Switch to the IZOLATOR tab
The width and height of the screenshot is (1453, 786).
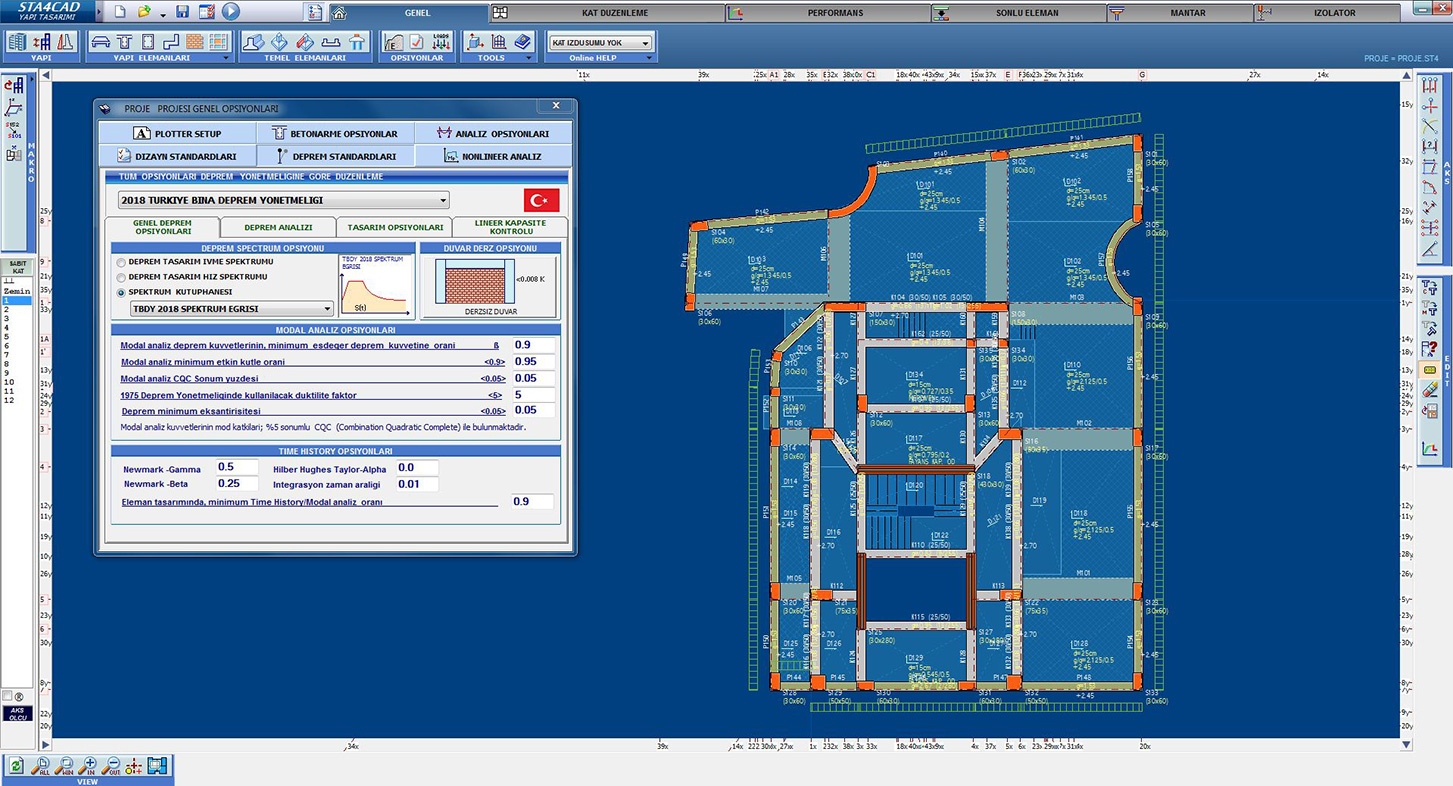tap(1327, 13)
